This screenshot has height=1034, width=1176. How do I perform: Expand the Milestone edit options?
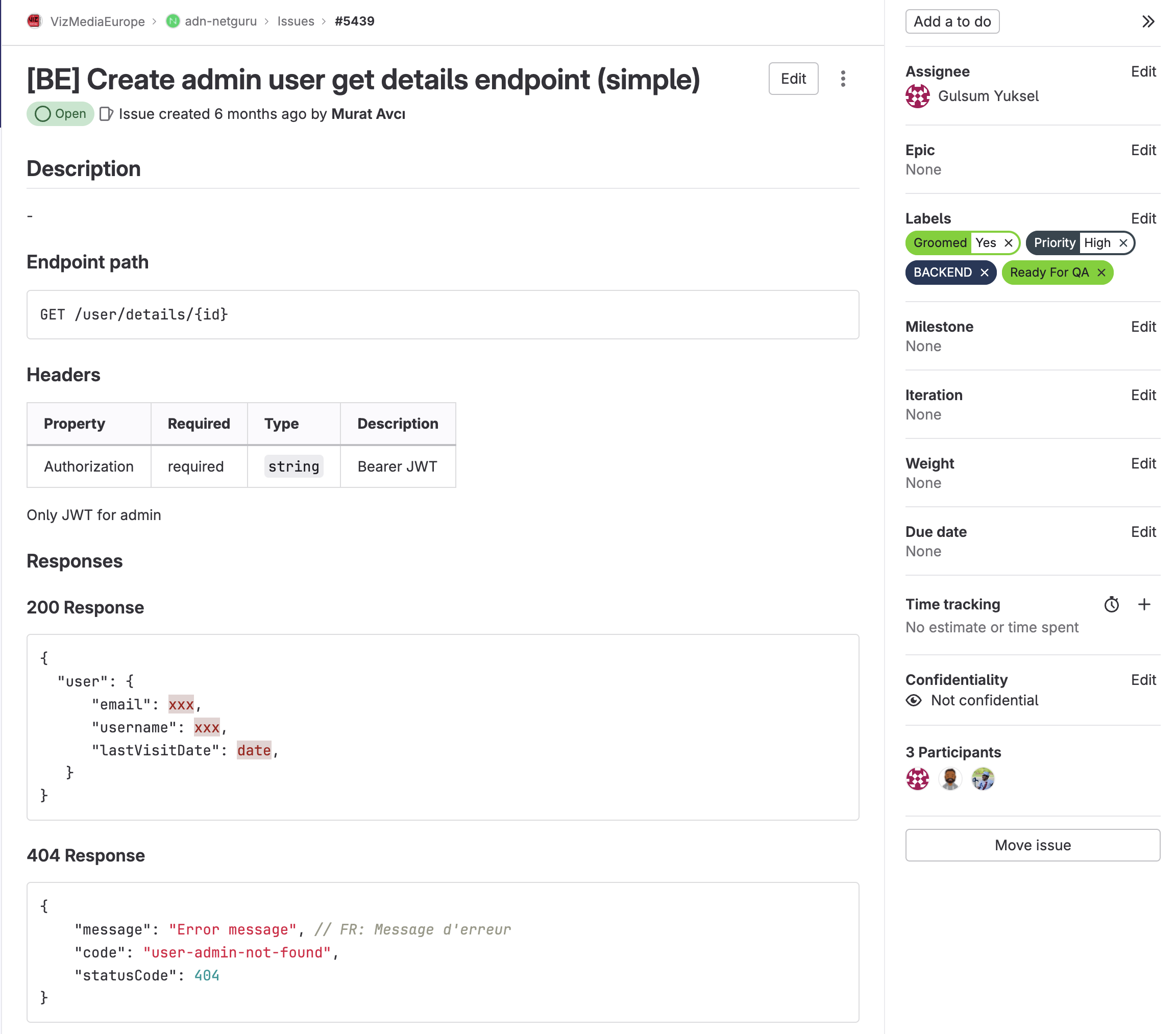pos(1143,326)
